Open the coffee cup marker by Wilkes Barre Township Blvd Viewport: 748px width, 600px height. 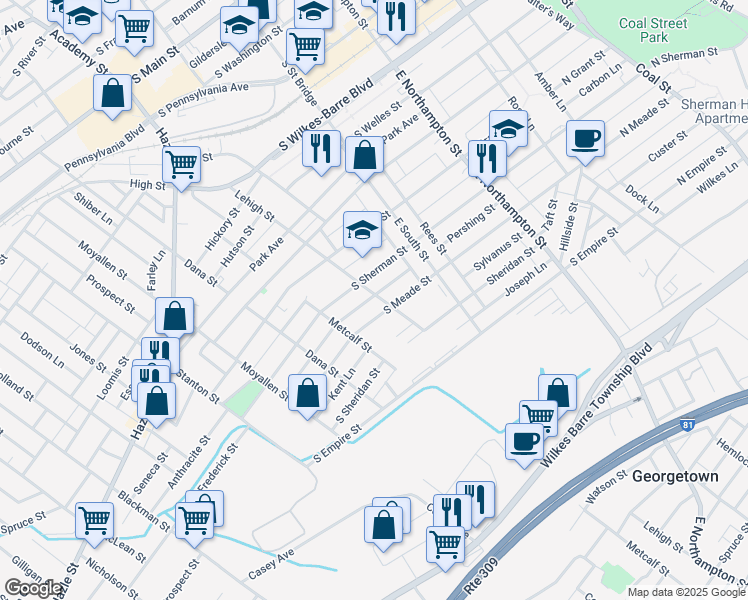(x=524, y=442)
